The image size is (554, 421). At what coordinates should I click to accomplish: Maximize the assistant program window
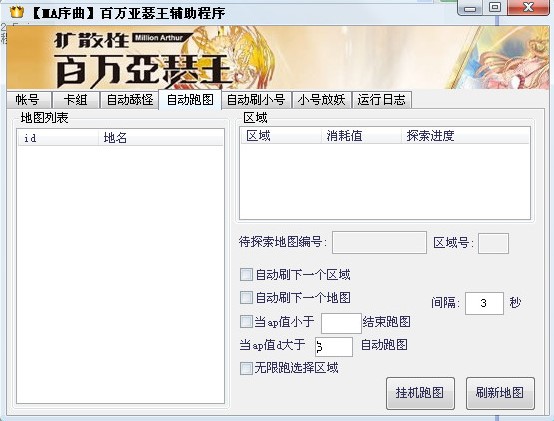495,8
